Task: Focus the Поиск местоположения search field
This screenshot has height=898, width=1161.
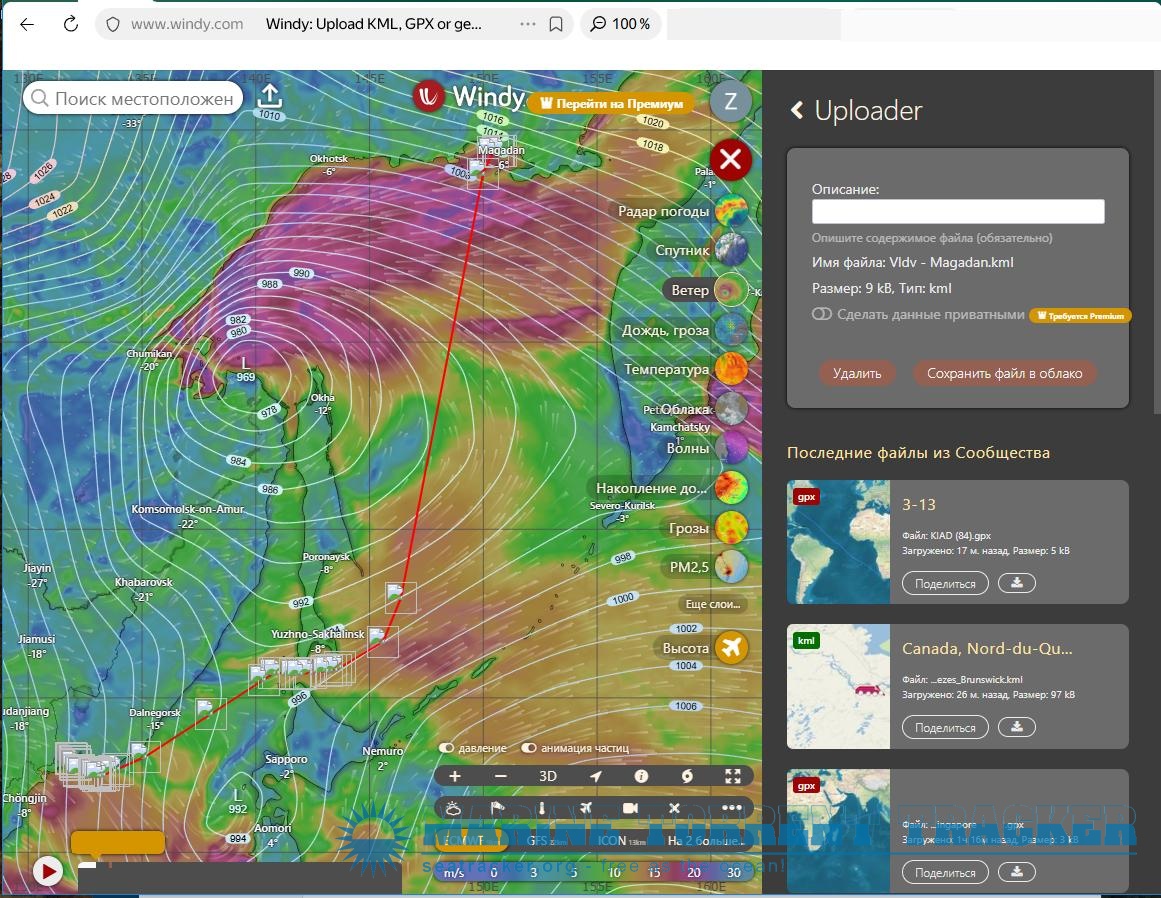Action: click(133, 98)
